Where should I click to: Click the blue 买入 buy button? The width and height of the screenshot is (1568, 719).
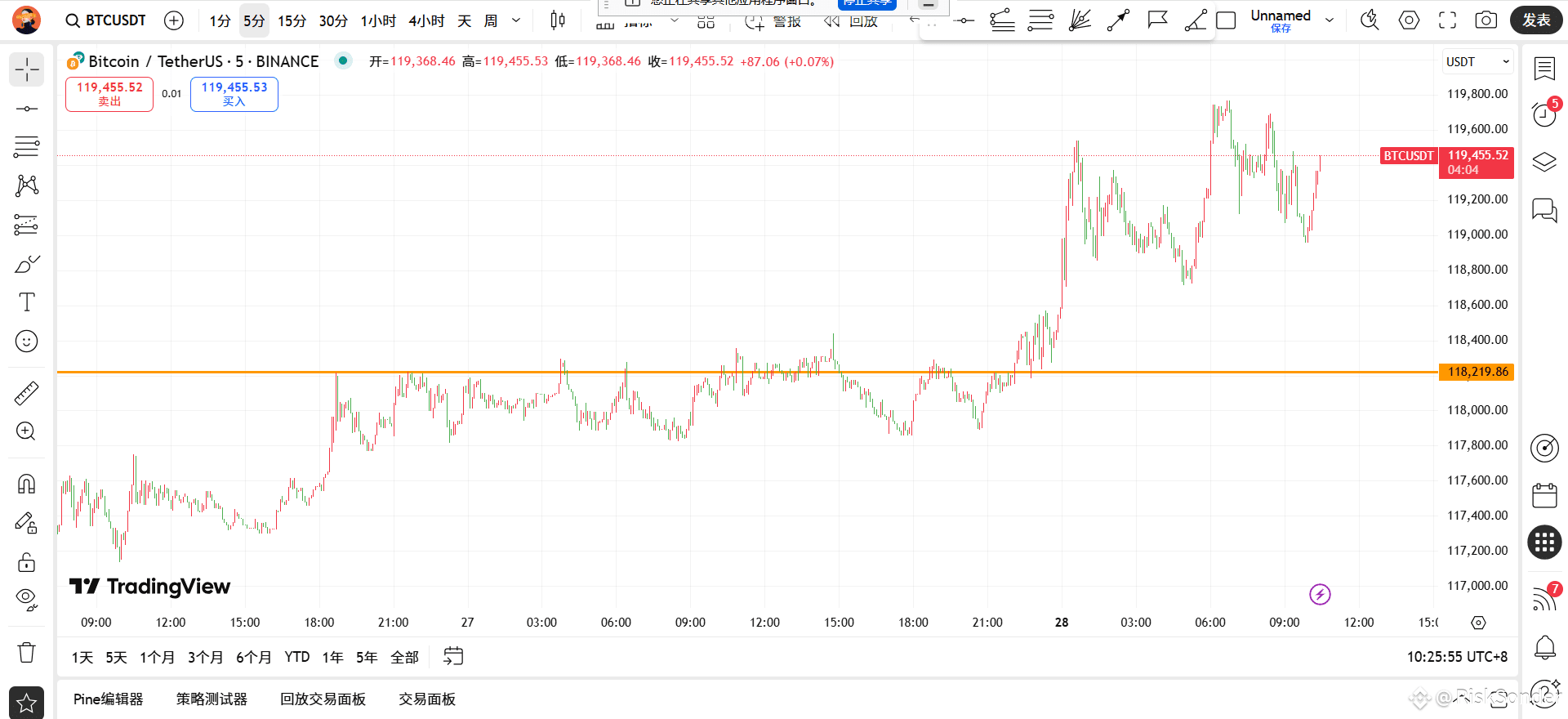pos(234,94)
